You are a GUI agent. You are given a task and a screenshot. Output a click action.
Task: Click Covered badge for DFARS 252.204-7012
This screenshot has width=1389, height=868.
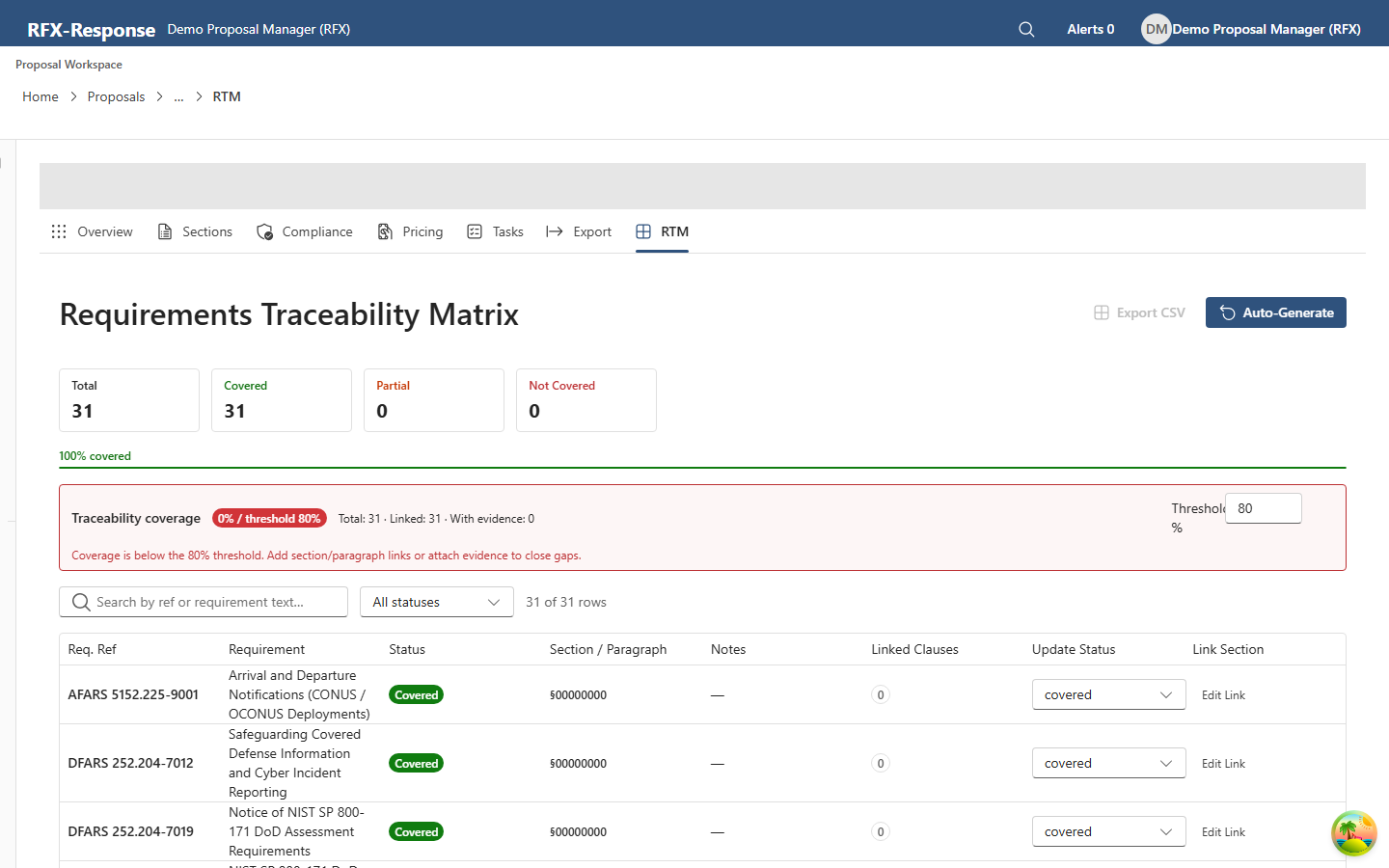417,763
